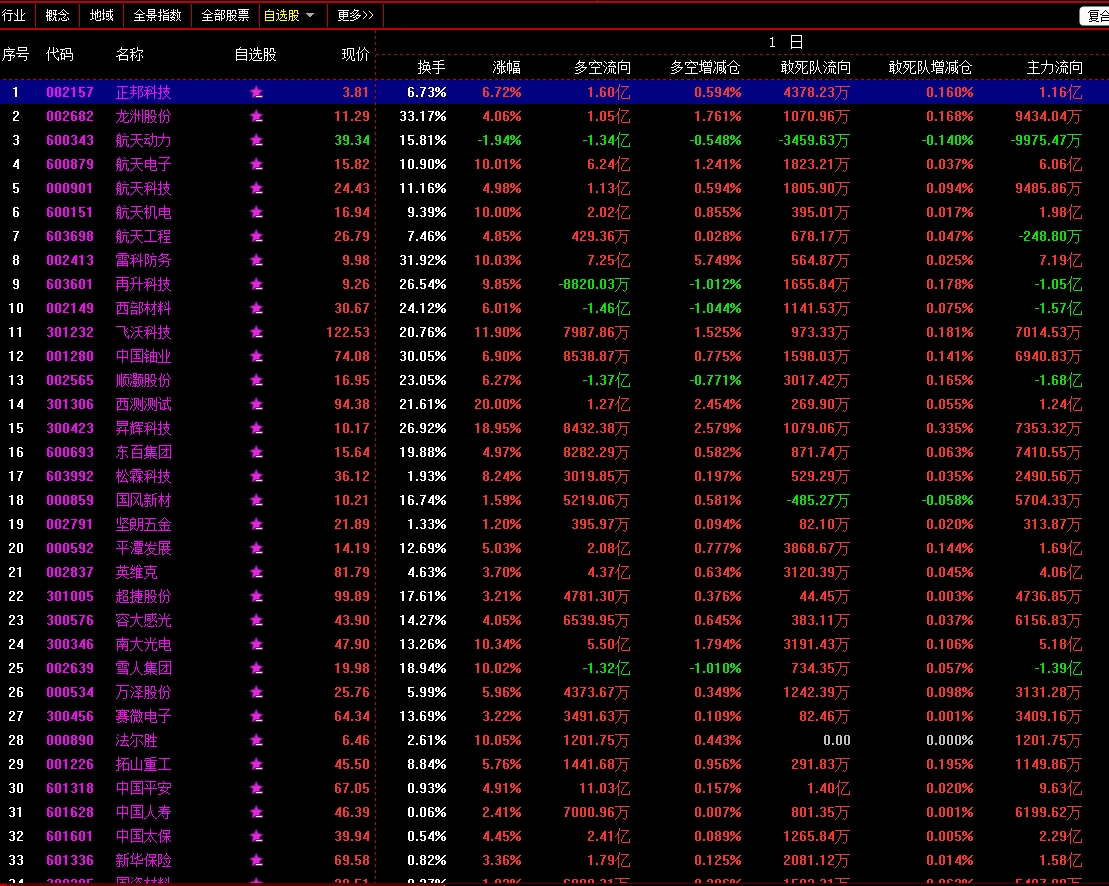Toggle favorite star for 东百集团
Viewport: 1109px width, 886px height.
(256, 453)
